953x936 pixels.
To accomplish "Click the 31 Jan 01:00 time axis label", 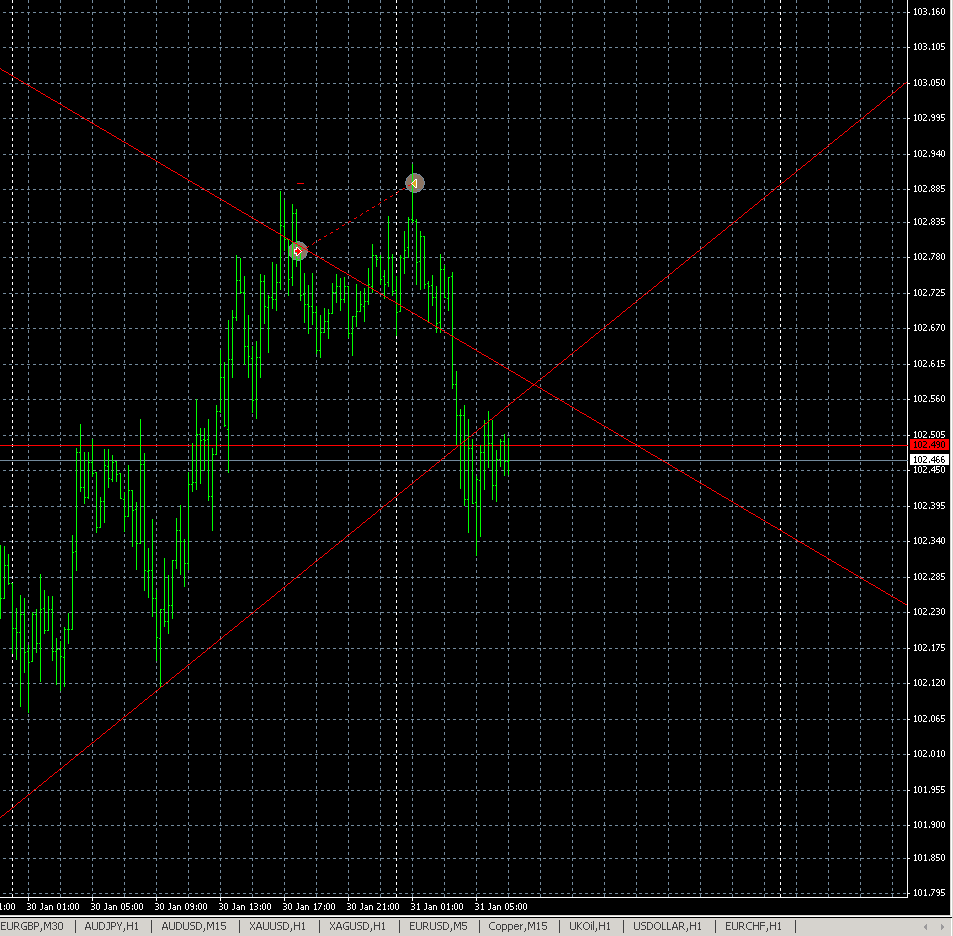I will coord(436,906).
